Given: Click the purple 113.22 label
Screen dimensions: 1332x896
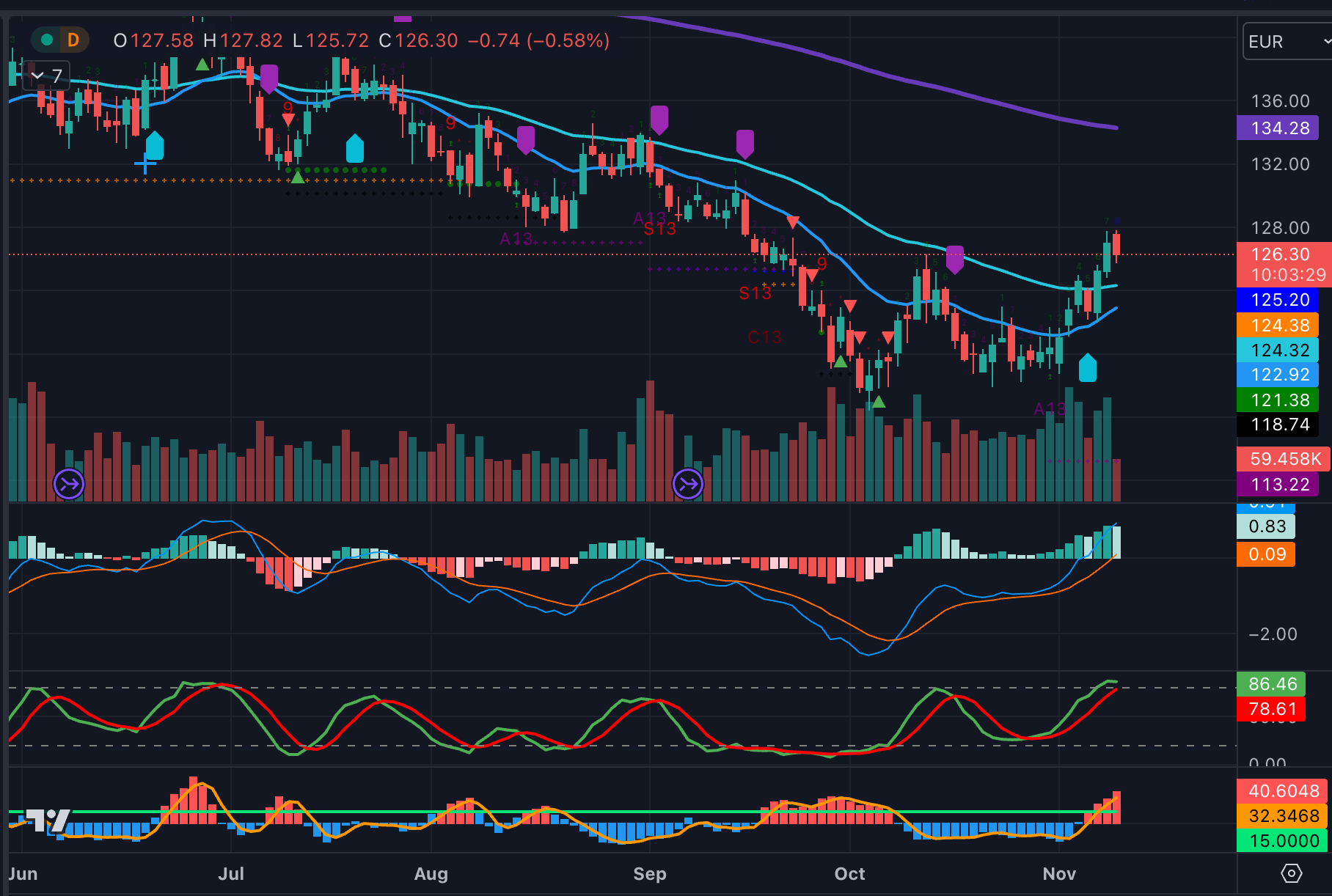Looking at the screenshot, I should point(1278,484).
